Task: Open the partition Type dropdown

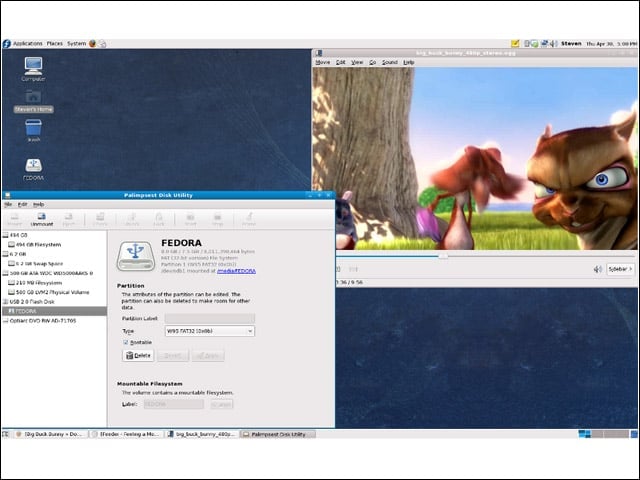Action: [210, 331]
